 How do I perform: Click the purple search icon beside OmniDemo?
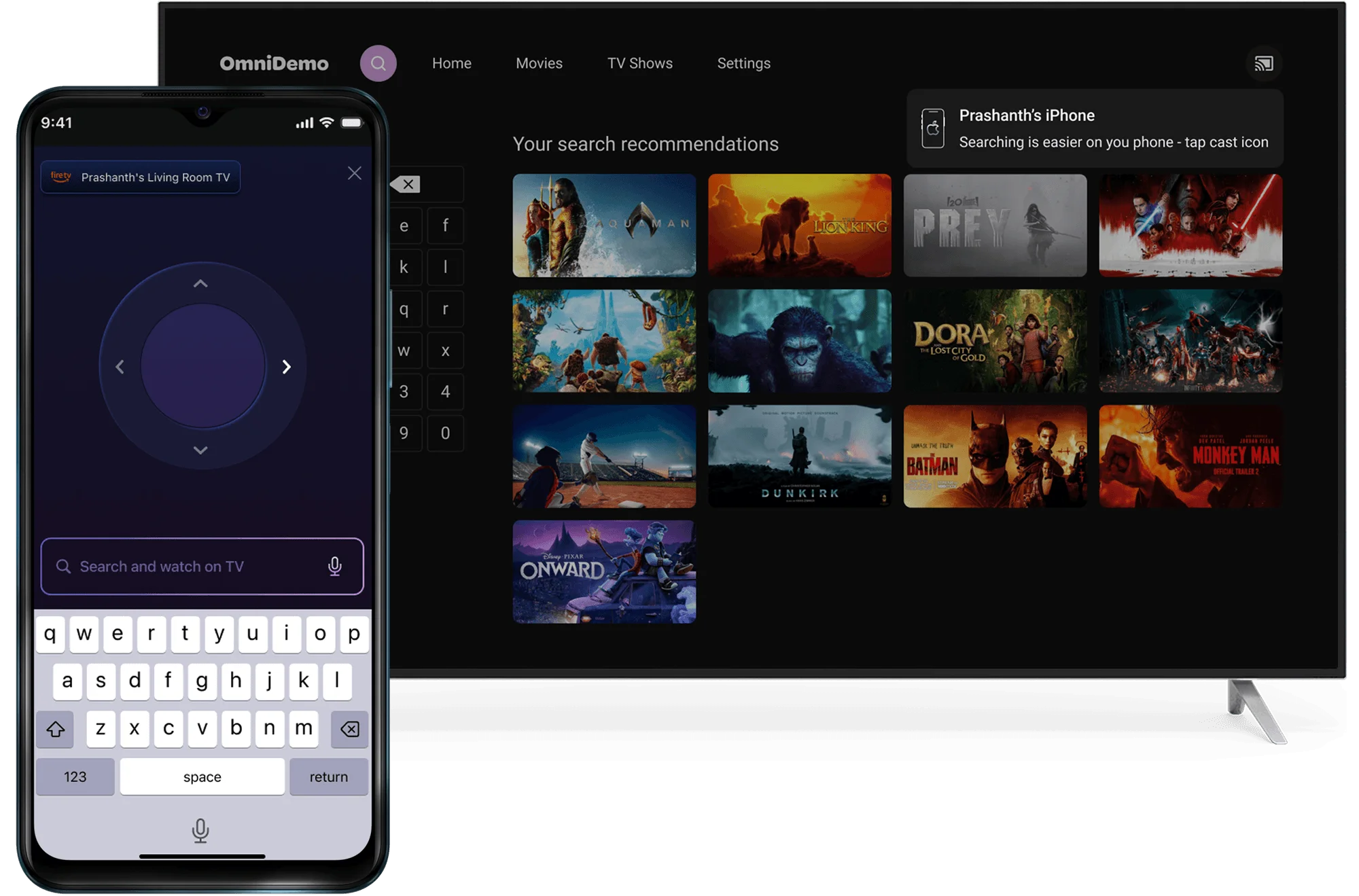click(x=378, y=63)
